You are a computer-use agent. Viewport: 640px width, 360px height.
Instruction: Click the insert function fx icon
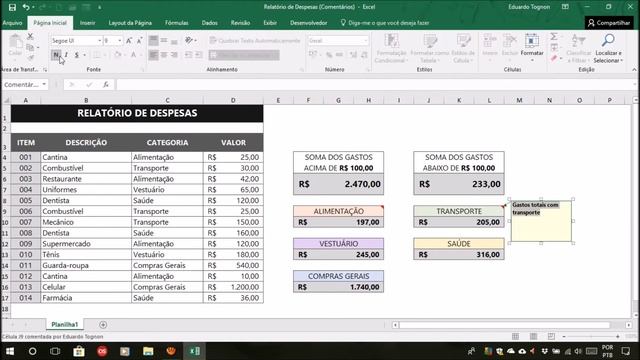click(106, 84)
